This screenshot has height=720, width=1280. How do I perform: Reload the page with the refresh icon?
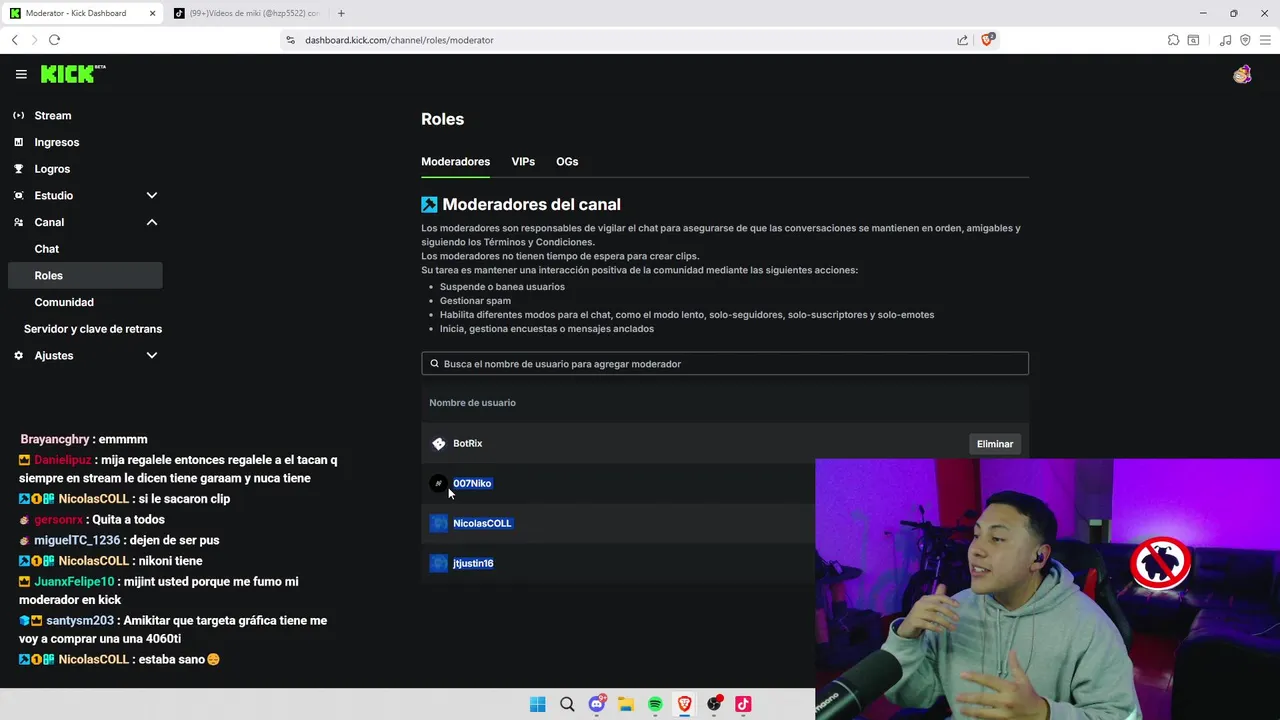(54, 40)
